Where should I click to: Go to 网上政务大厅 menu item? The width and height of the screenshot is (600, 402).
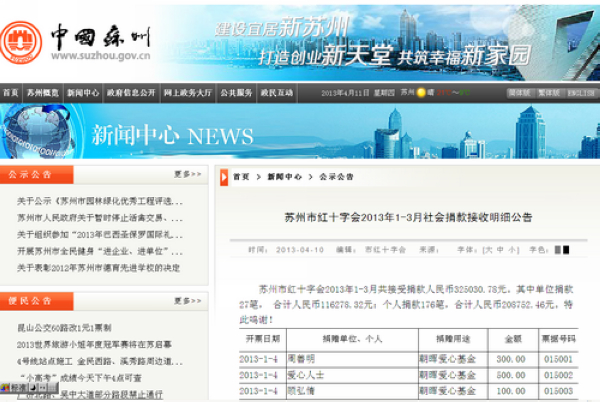click(x=187, y=93)
